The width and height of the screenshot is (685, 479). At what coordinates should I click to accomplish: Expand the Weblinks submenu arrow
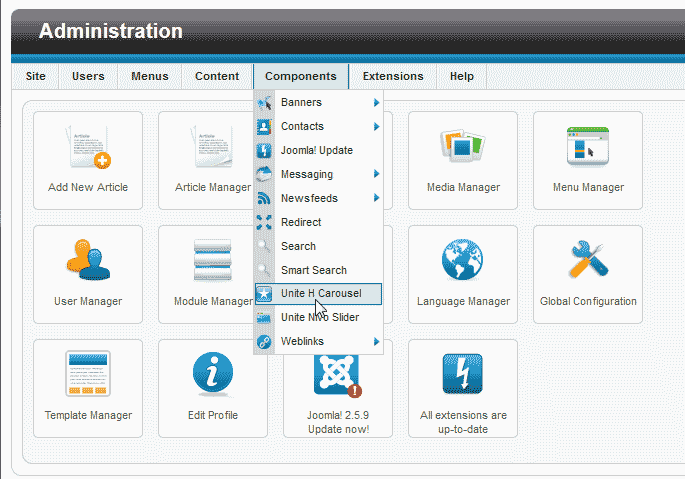coord(376,342)
